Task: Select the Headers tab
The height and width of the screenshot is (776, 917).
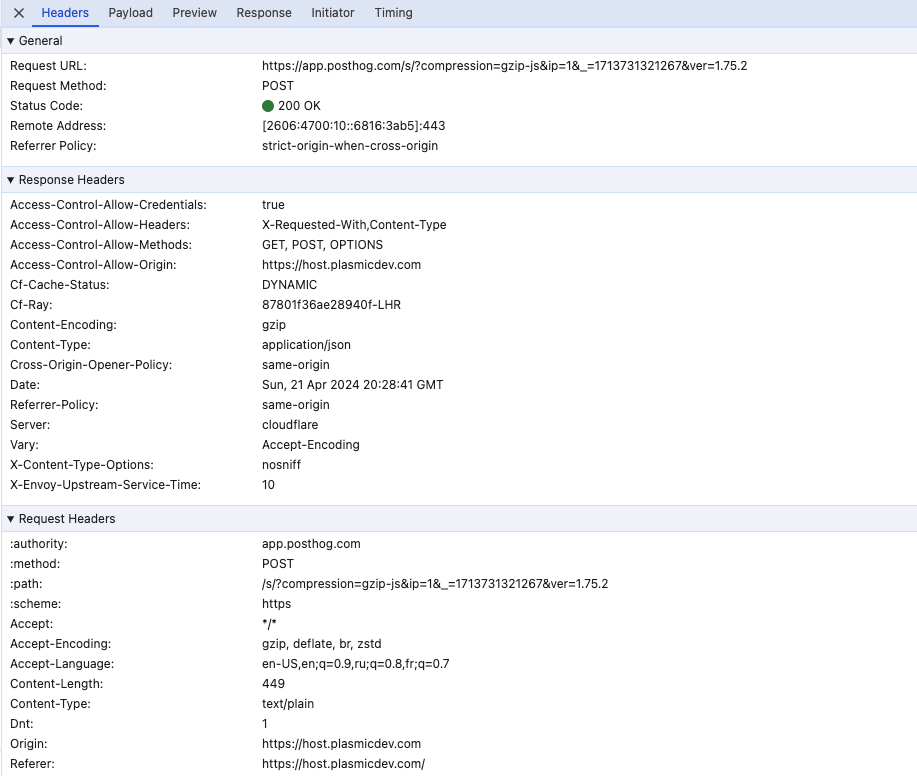Action: pos(65,13)
